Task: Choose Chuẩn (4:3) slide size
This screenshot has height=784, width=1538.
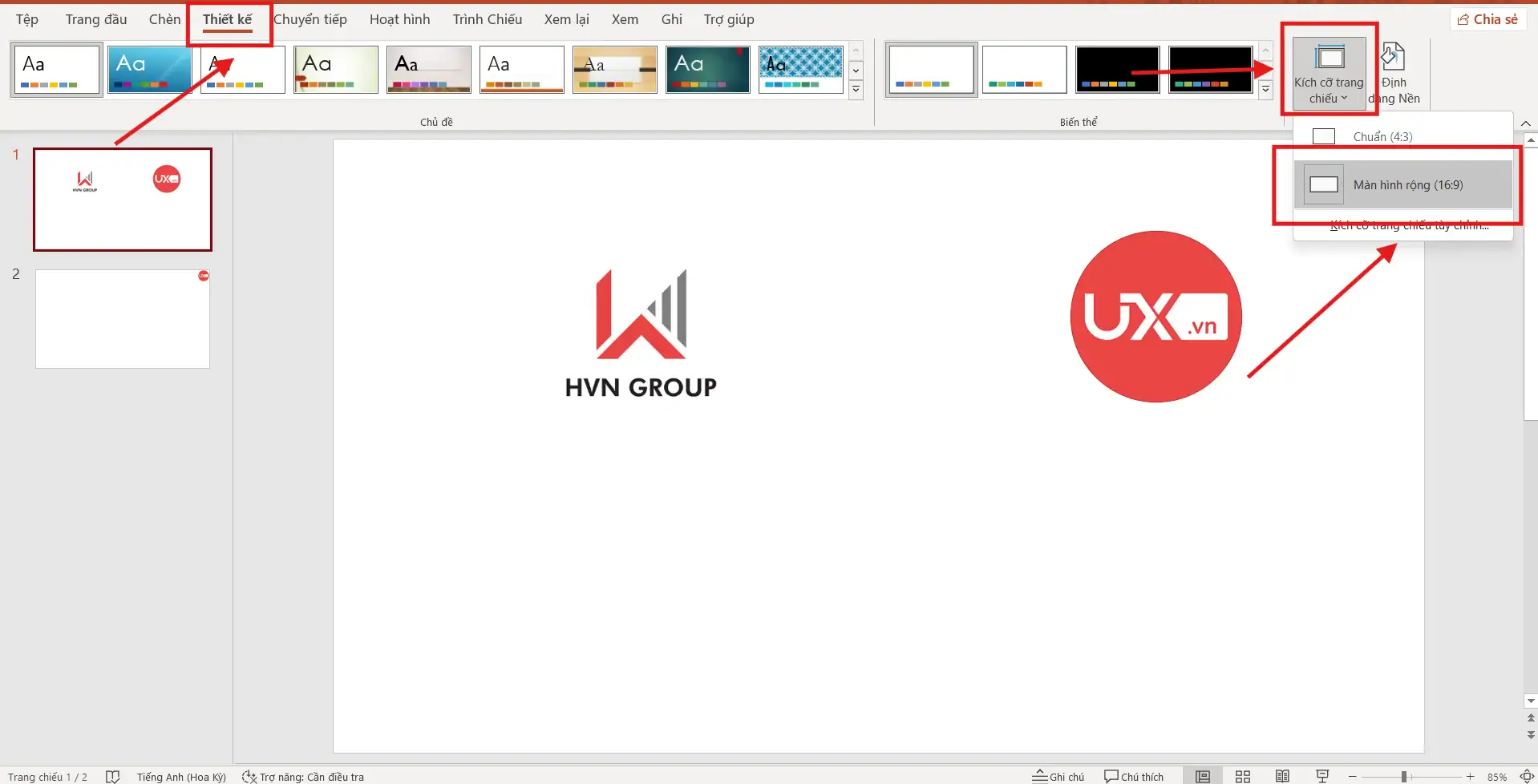Action: [1403, 136]
